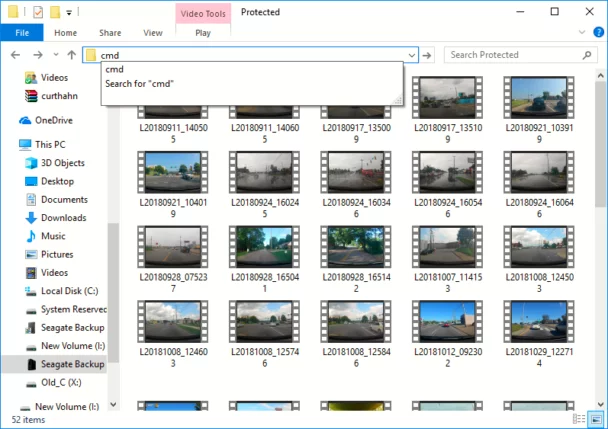The height and width of the screenshot is (429, 608).
Task: Click the Search Protected field
Action: (x=521, y=55)
